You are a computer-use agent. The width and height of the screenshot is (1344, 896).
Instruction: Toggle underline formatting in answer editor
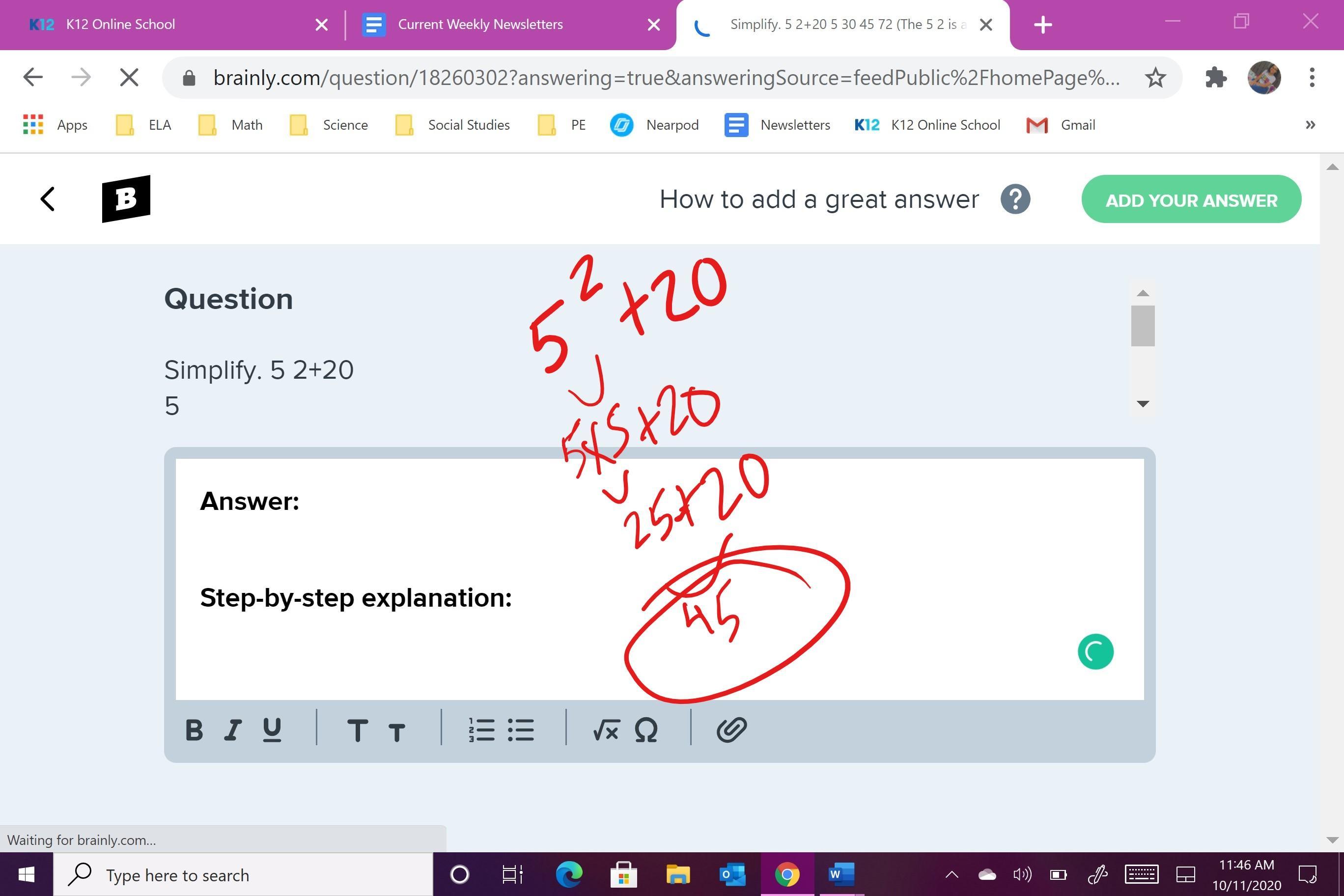pos(272,729)
